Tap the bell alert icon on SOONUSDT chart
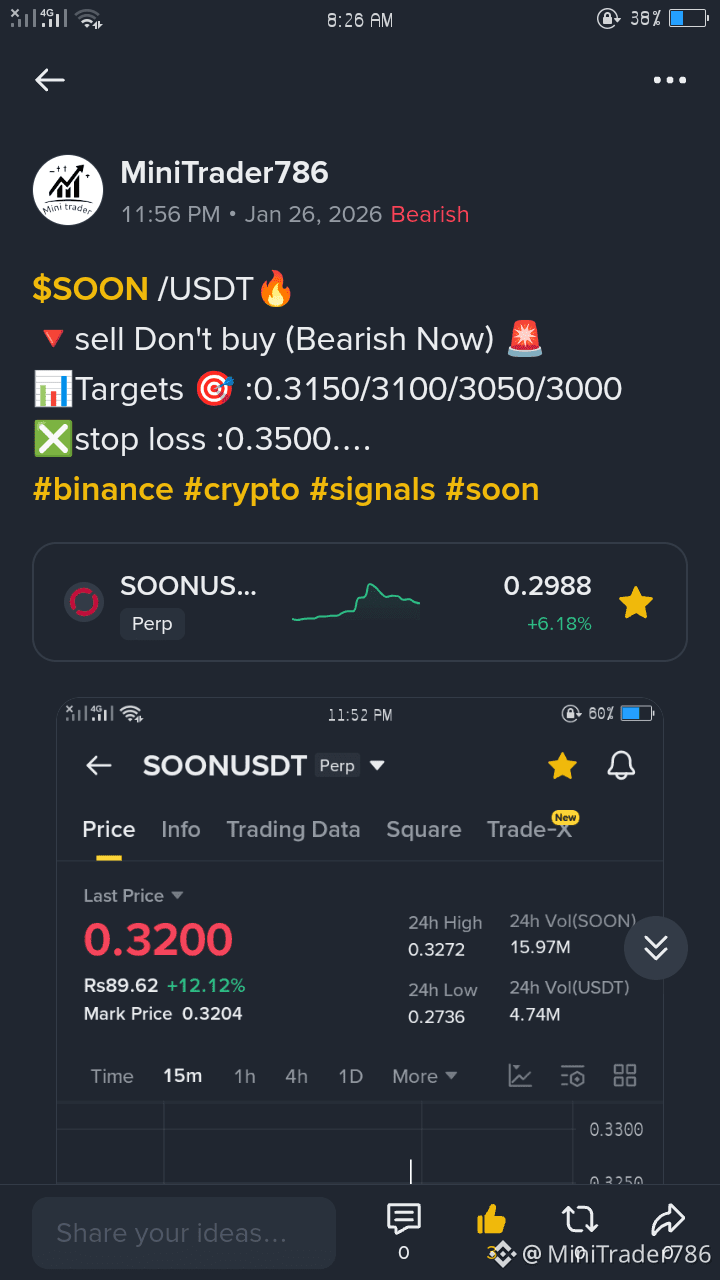 tap(620, 765)
